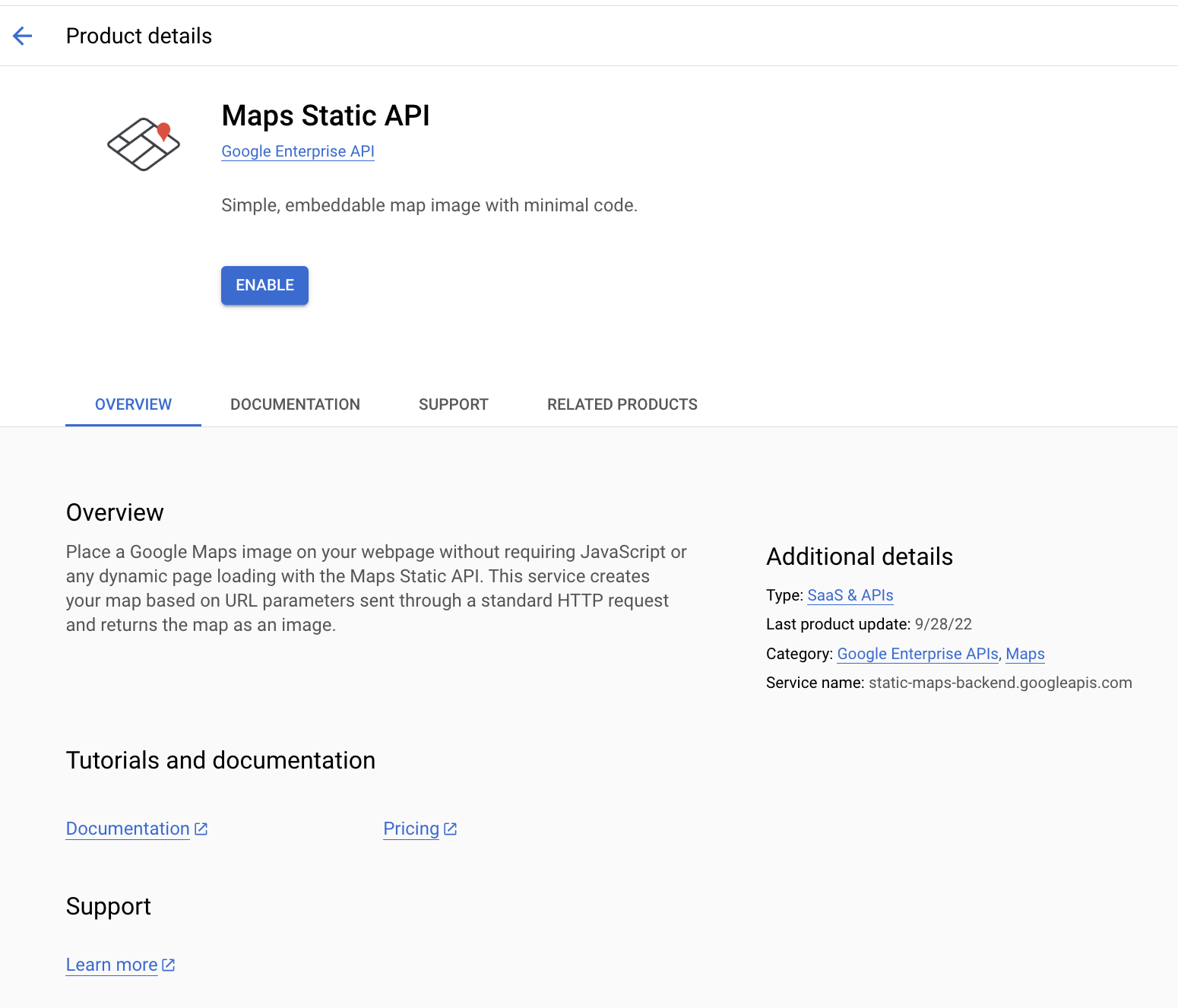Screen dimensions: 1178x1008
Task: Click the SaaS & APIs type link
Action: point(850,595)
